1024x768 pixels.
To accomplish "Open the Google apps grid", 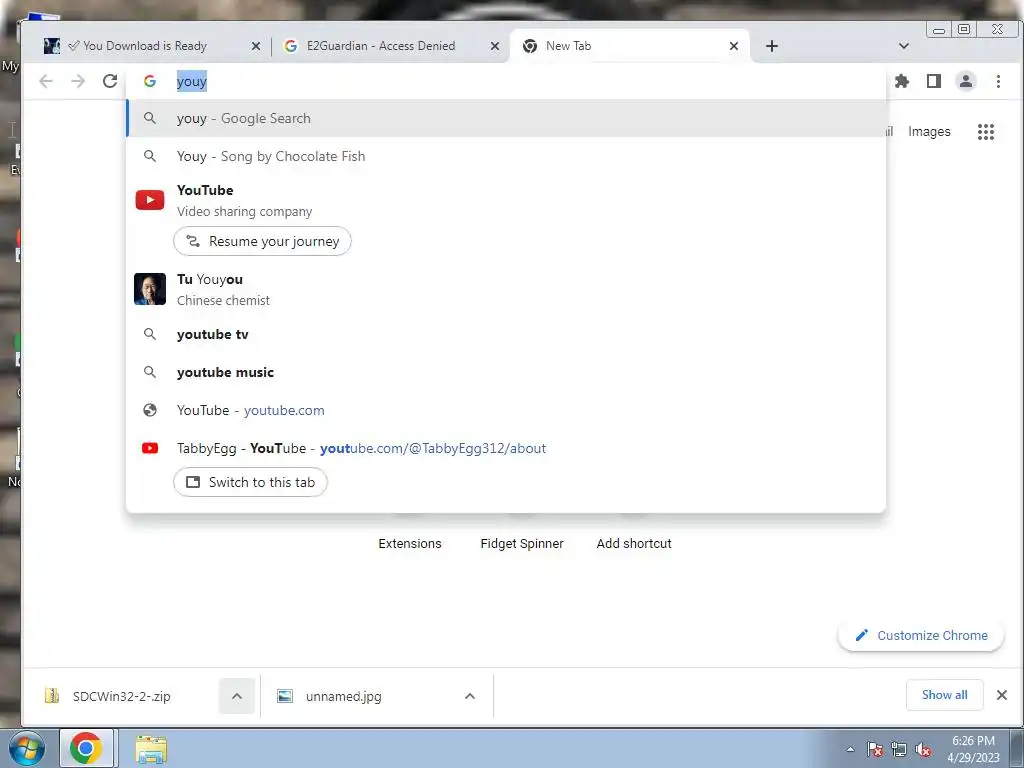I will click(x=985, y=132).
